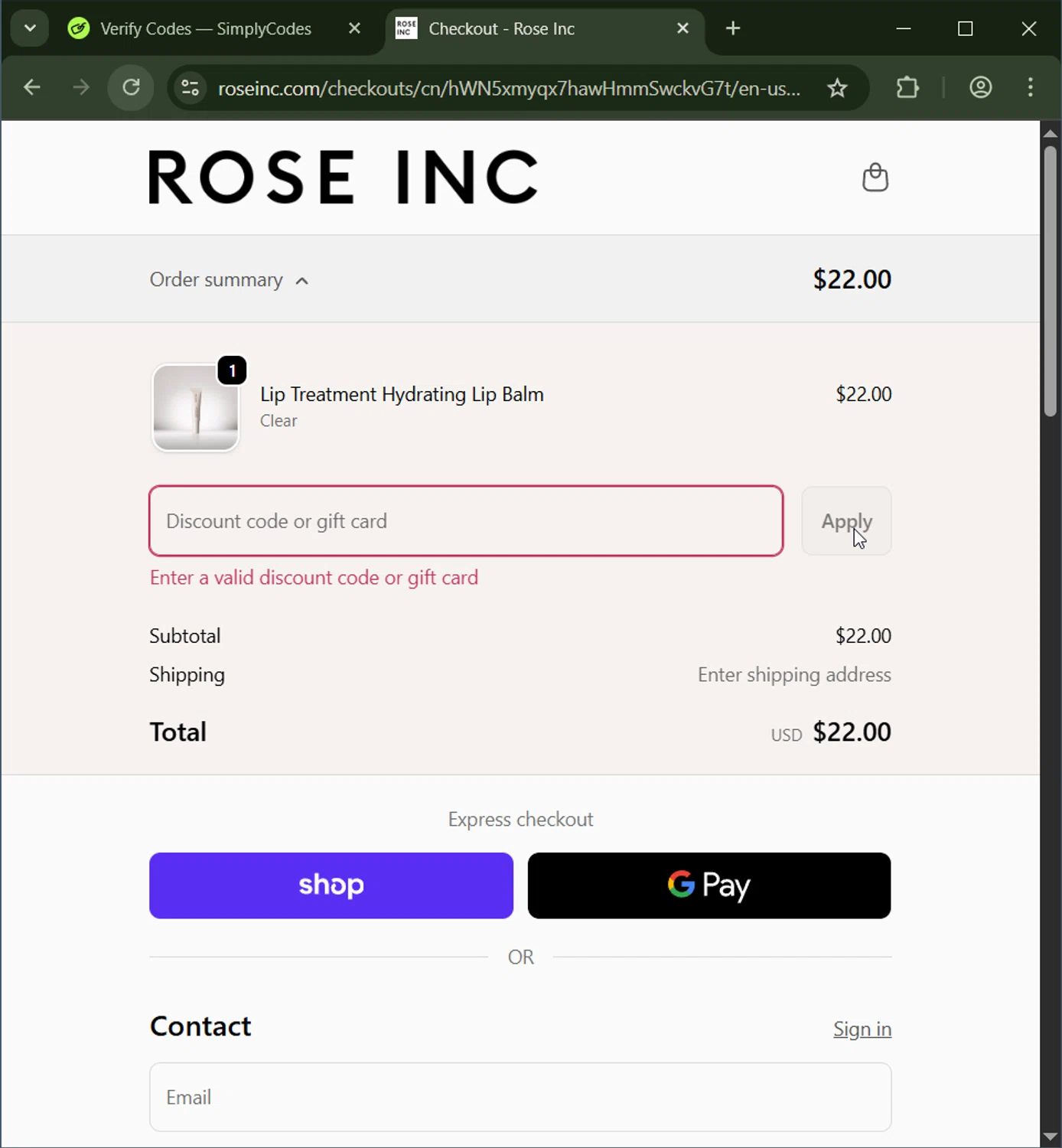Check out using Google Pay
Viewport: 1062px width, 1148px height.
tap(709, 885)
